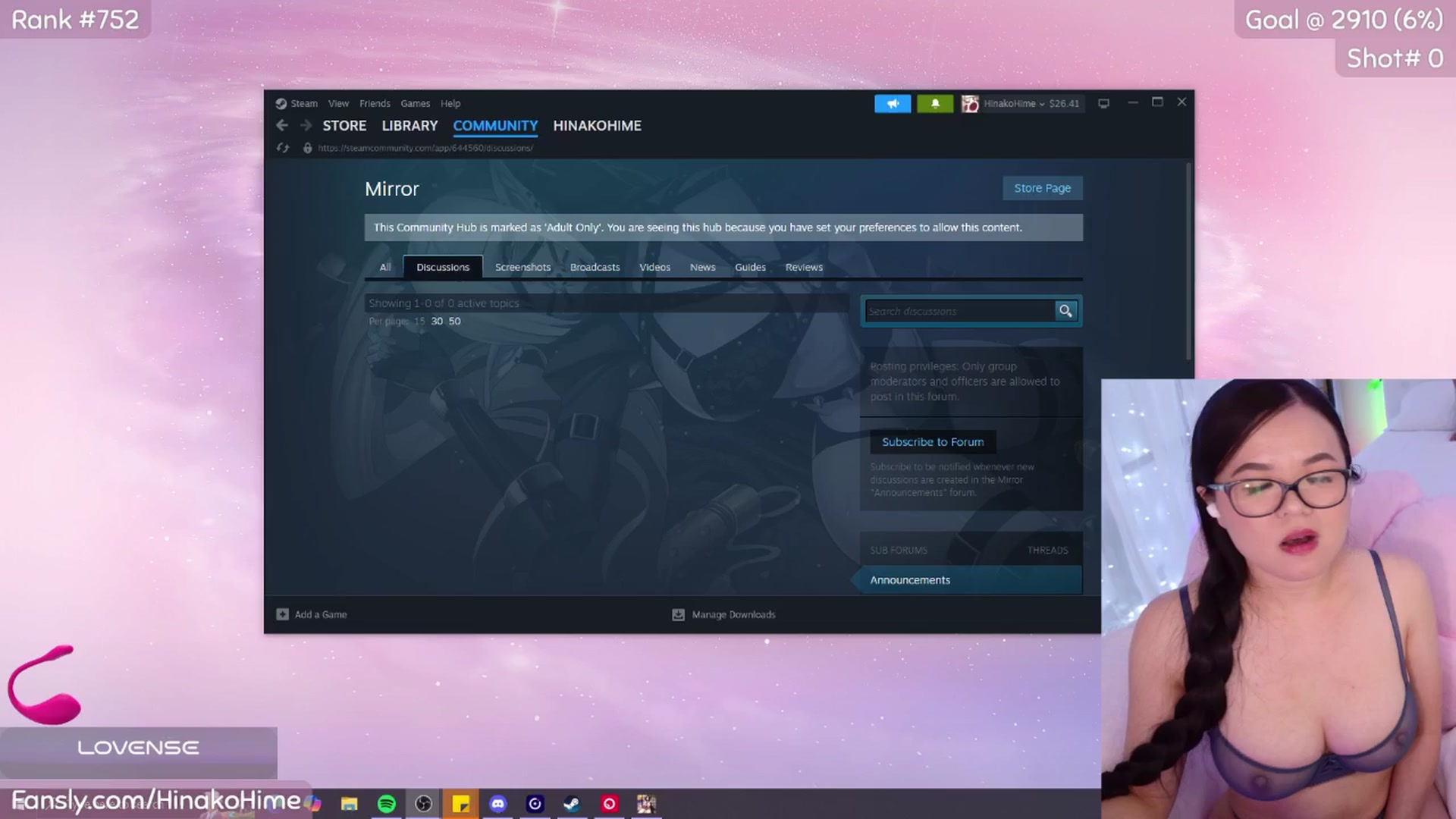Viewport: 1456px width, 819px height.
Task: Open Sticky Notes from the taskbar
Action: (x=461, y=804)
